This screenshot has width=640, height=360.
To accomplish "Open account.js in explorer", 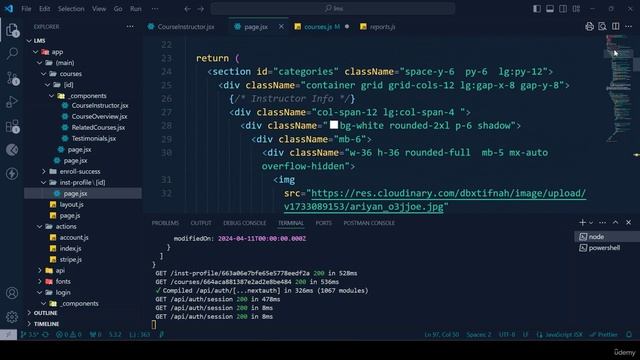I will pyautogui.click(x=74, y=237).
